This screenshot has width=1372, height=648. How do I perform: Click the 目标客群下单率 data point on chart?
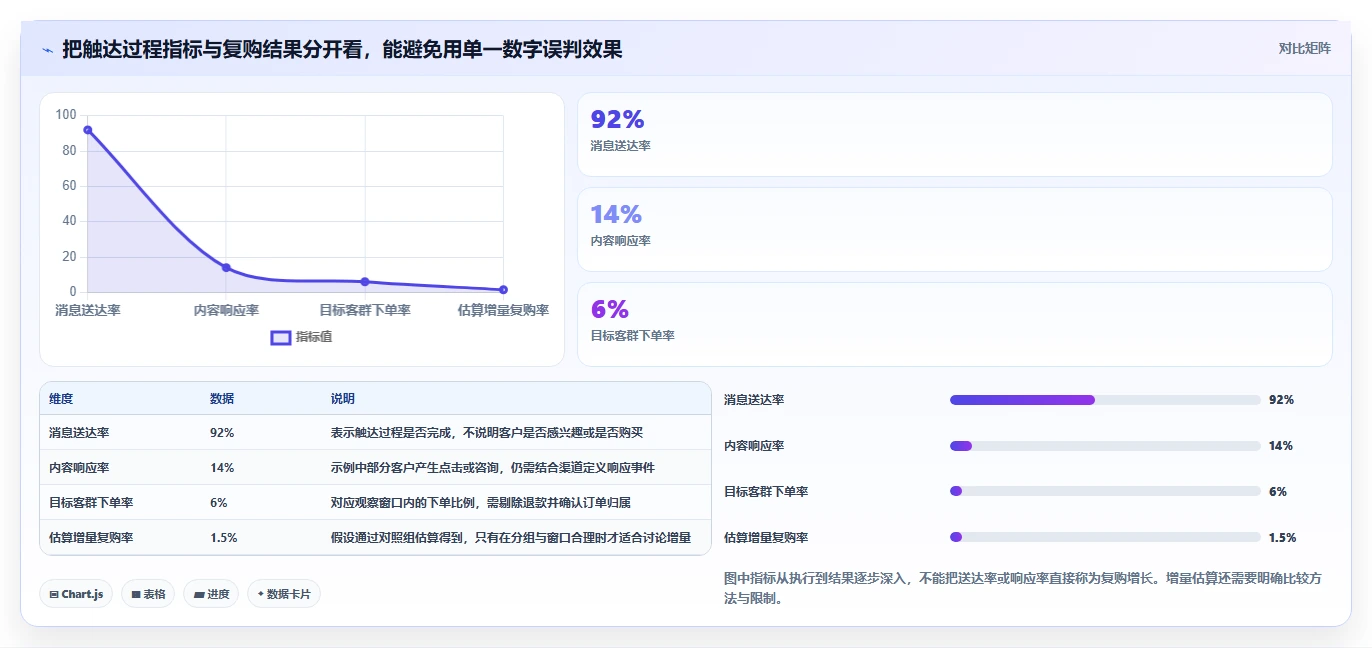pyautogui.click(x=365, y=282)
